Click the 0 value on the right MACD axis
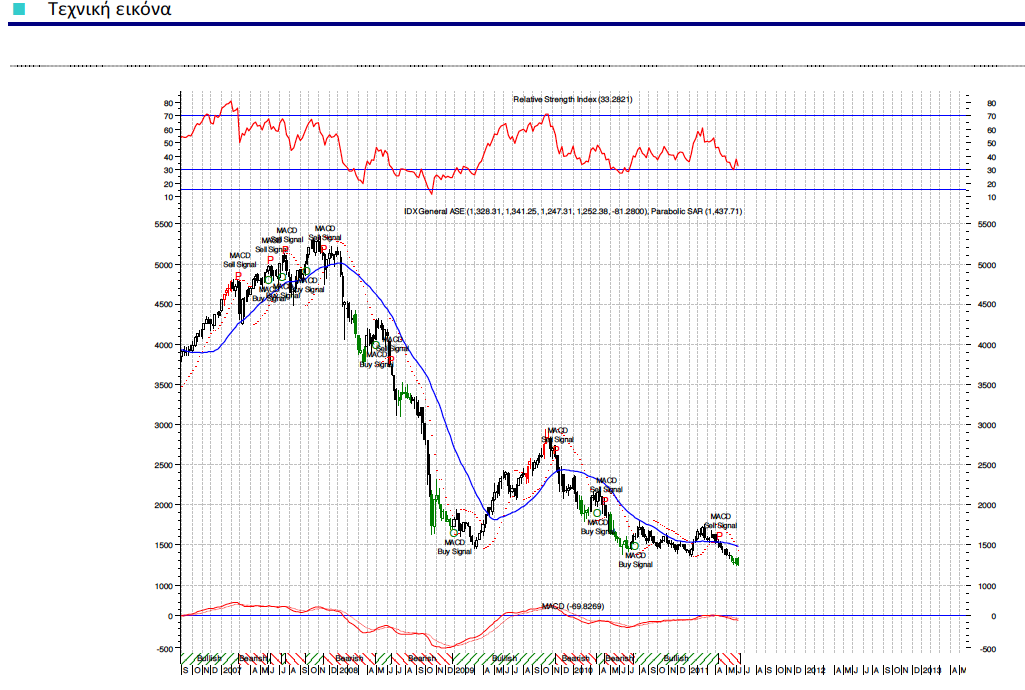The width and height of the screenshot is (1025, 690). tap(994, 616)
